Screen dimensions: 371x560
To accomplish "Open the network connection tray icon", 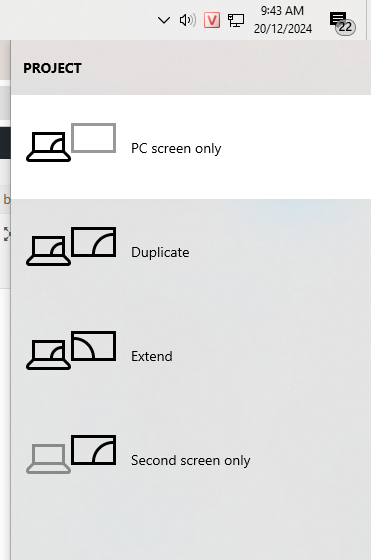I will tap(236, 20).
